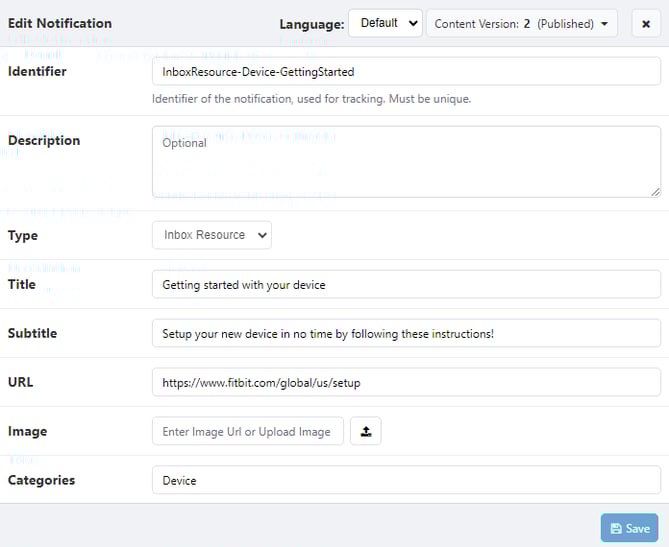669x547 pixels.
Task: Click the Subtitle input field
Action: [405, 333]
